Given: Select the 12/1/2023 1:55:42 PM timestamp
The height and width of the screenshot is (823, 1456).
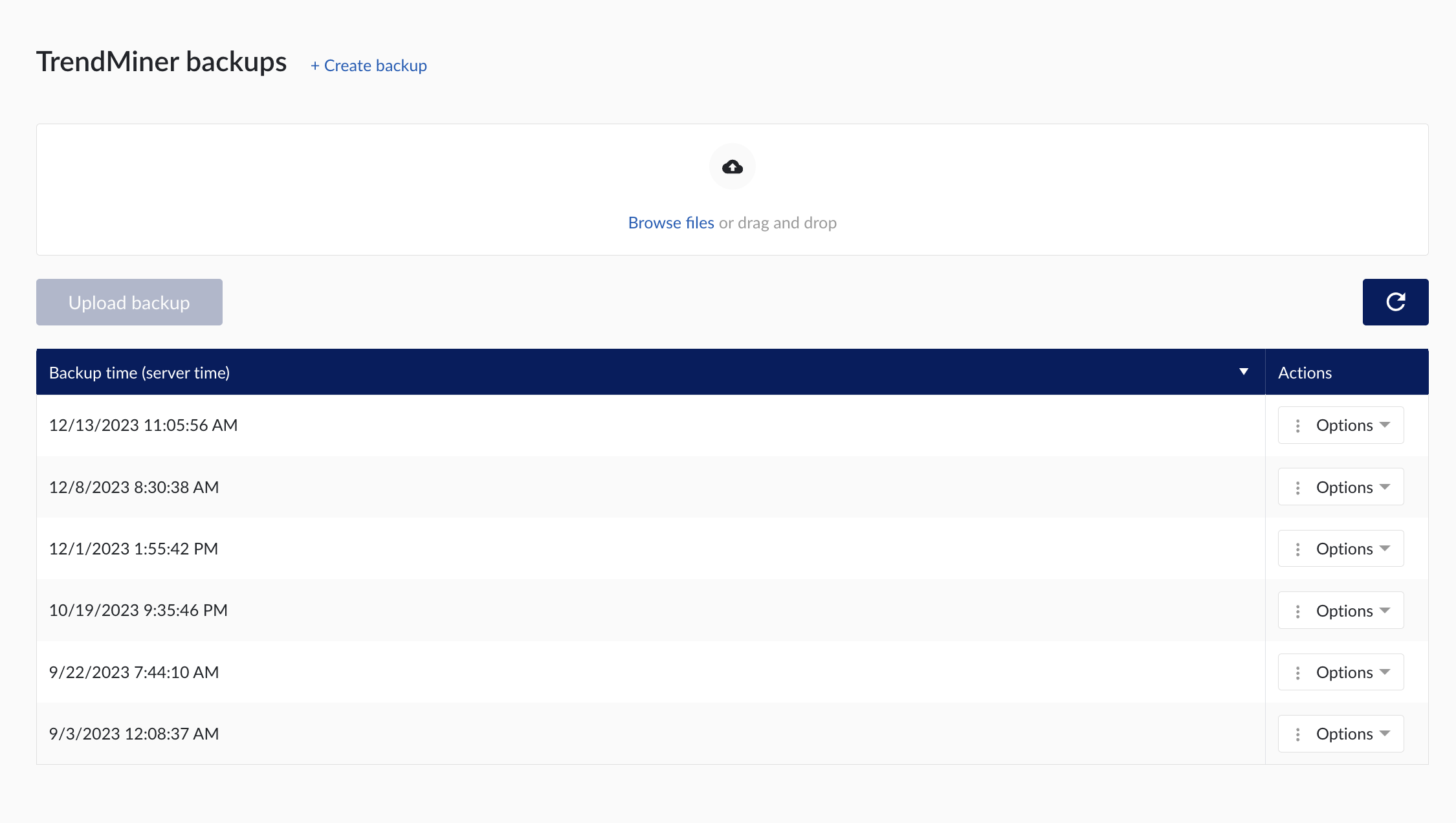Looking at the screenshot, I should coord(133,549).
